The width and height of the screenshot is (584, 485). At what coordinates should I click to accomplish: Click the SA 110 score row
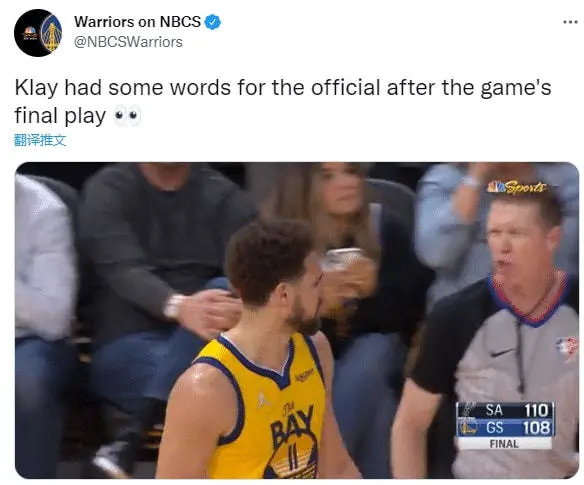pos(505,410)
